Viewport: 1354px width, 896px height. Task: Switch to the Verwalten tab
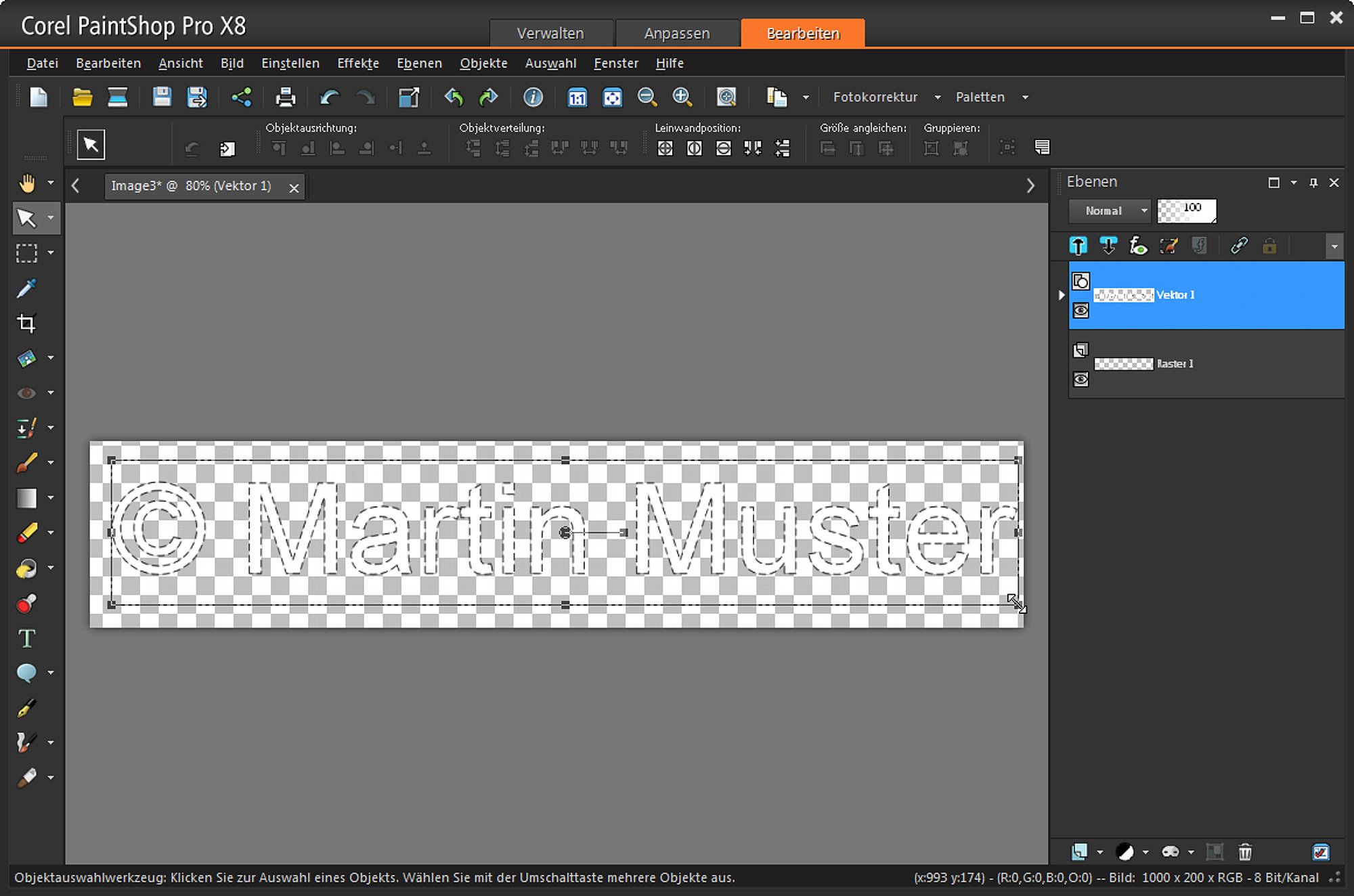coord(550,33)
